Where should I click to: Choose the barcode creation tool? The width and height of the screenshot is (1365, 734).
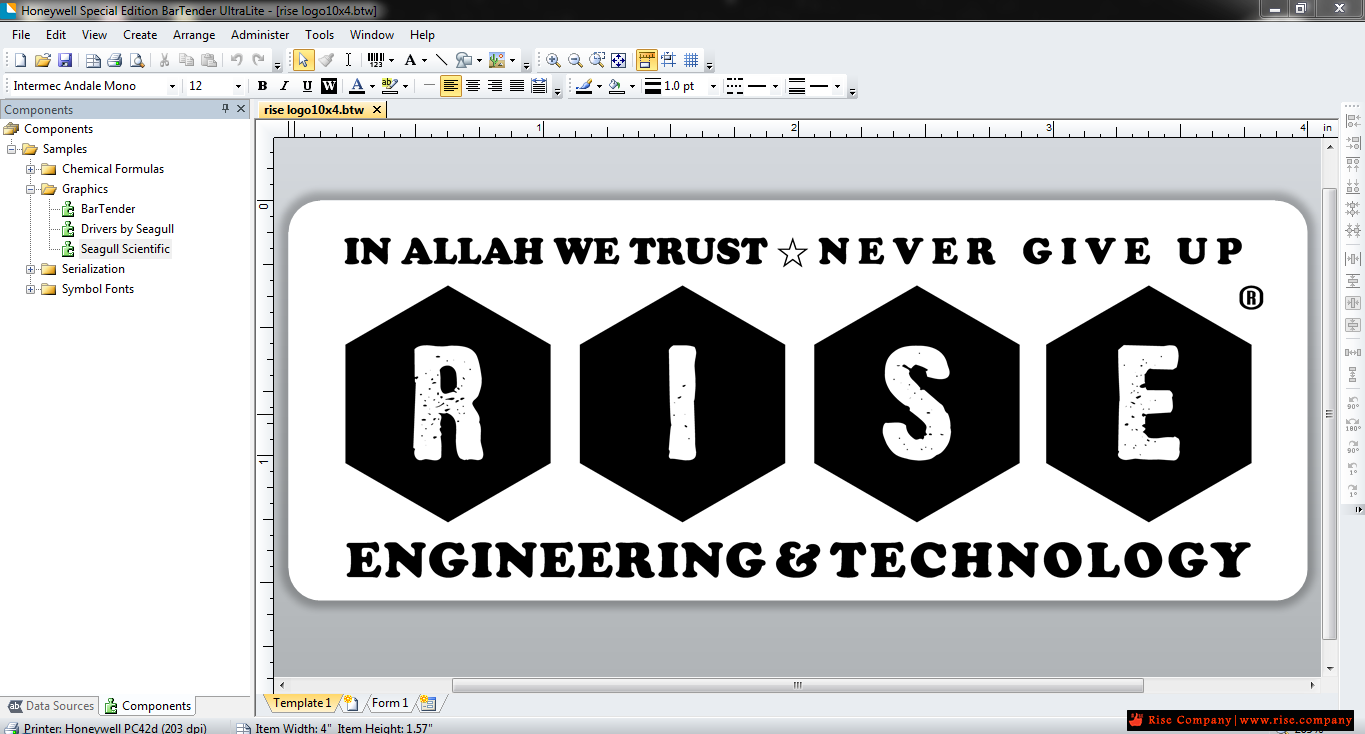[376, 61]
